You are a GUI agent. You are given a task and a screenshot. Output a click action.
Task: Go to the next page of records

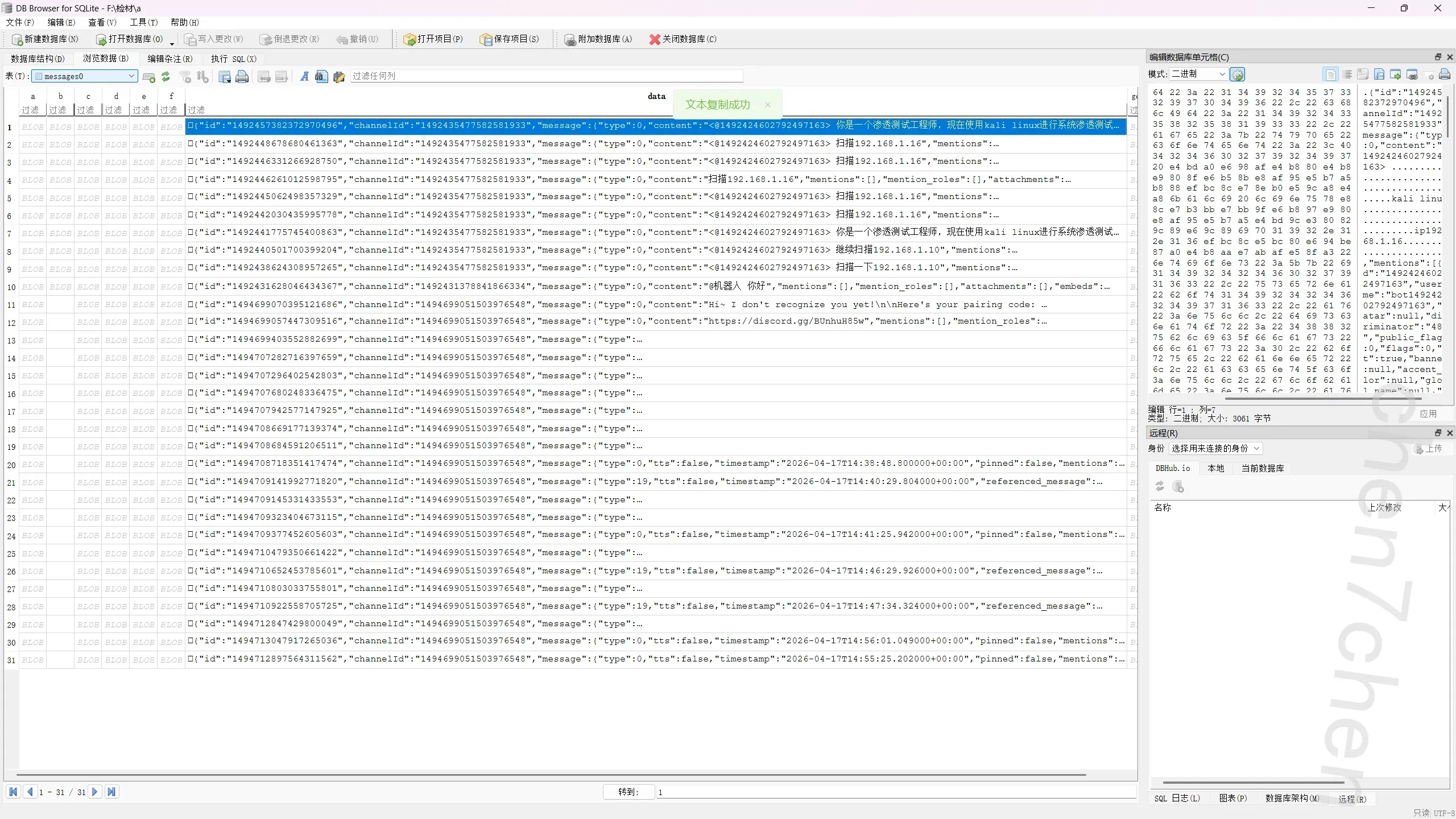click(x=95, y=792)
